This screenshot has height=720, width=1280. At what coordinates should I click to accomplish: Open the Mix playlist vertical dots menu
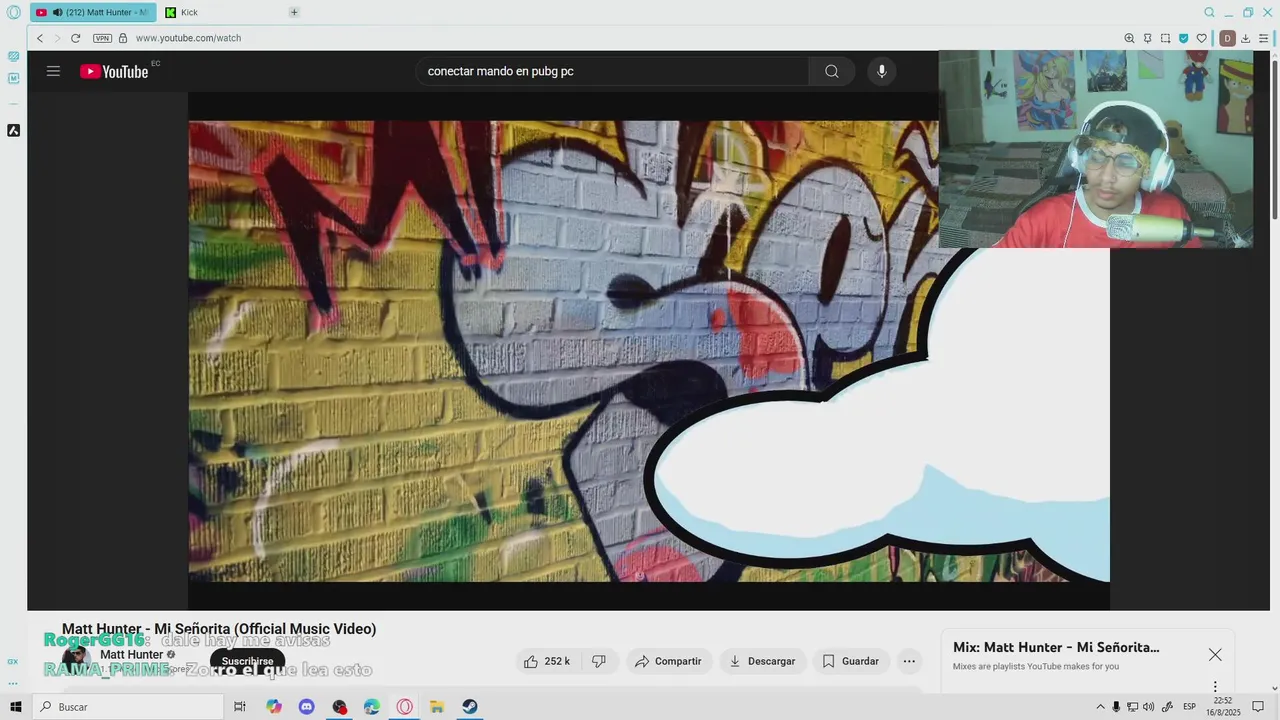coord(1215,687)
